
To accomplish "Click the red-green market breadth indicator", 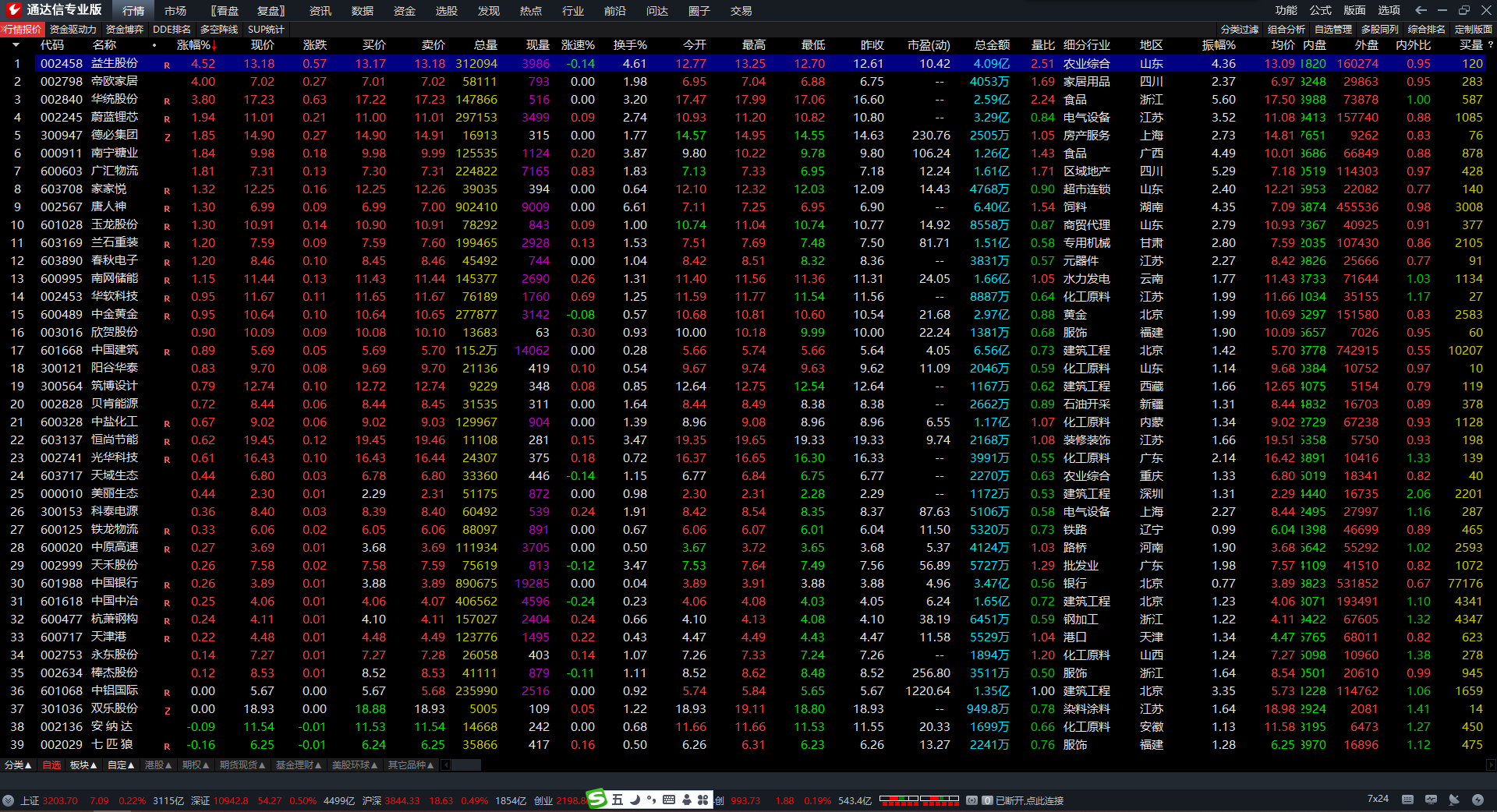I will click(x=919, y=800).
